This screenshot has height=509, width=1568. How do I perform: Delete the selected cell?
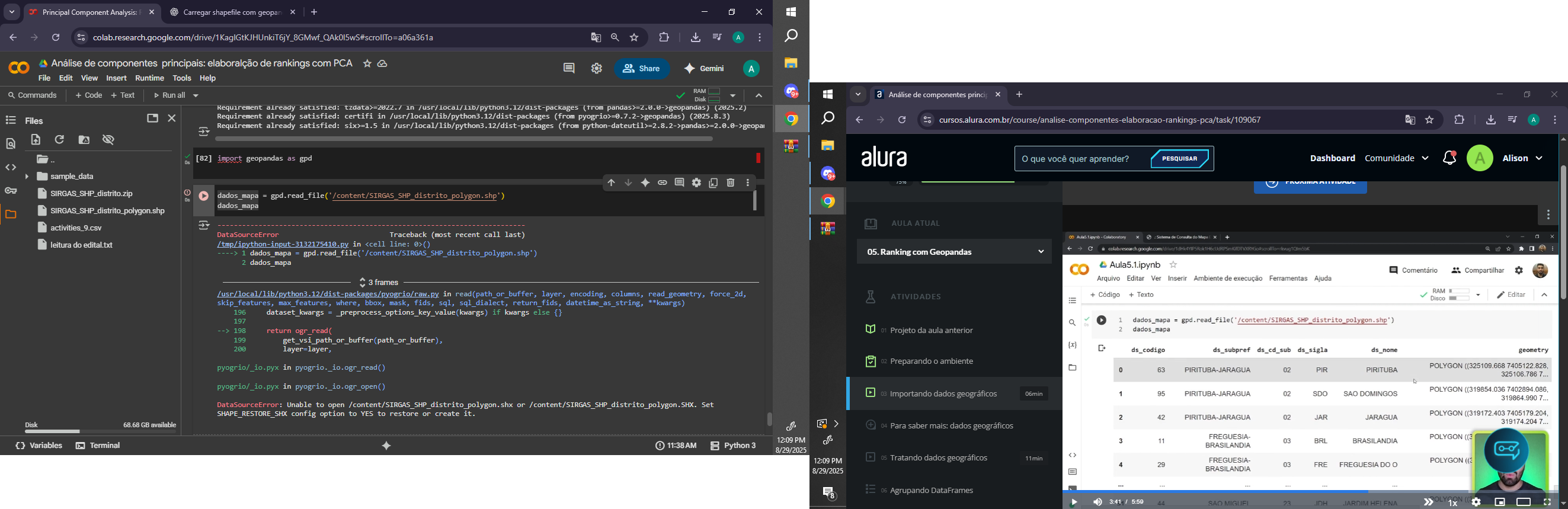731,183
